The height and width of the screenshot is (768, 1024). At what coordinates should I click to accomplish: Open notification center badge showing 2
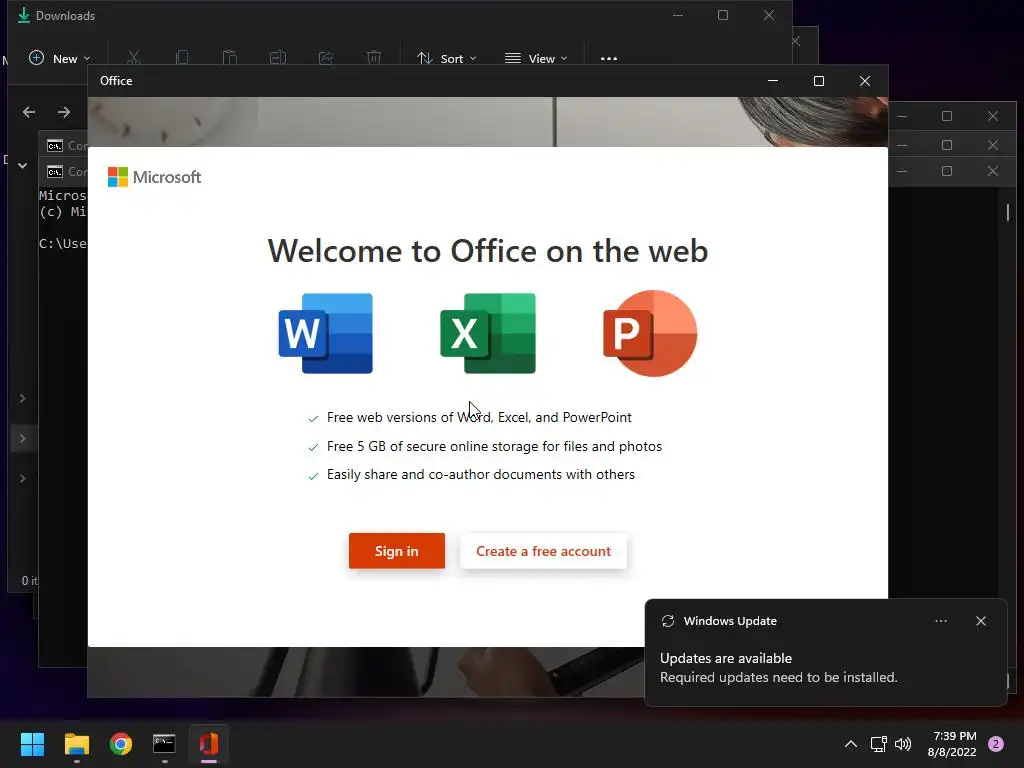point(996,744)
